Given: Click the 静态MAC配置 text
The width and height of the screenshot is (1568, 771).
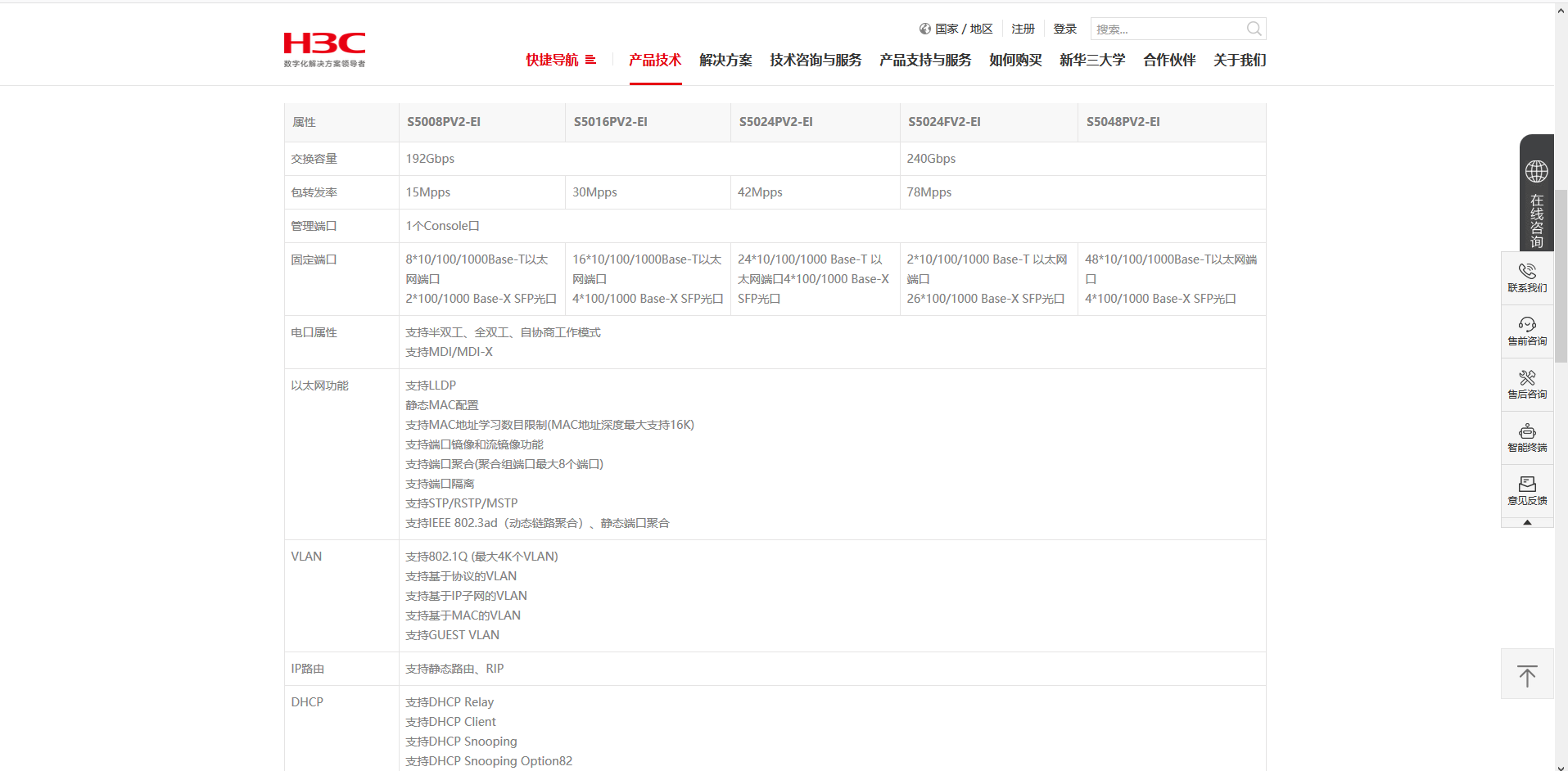Looking at the screenshot, I should click(442, 405).
